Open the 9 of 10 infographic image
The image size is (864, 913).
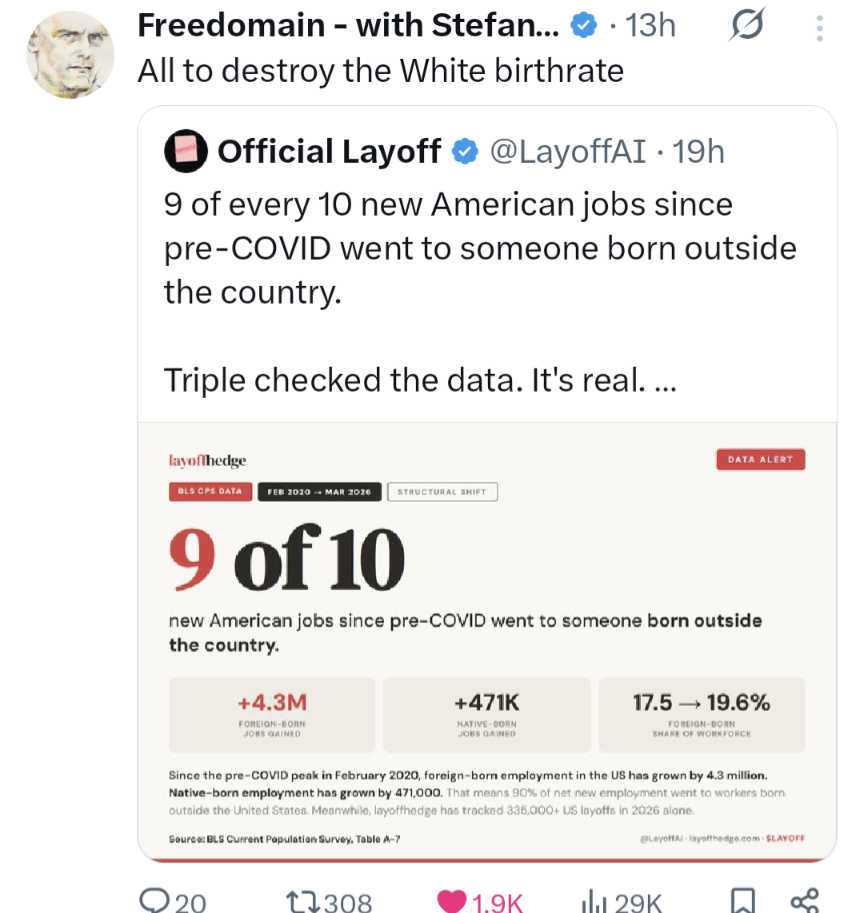tap(486, 640)
